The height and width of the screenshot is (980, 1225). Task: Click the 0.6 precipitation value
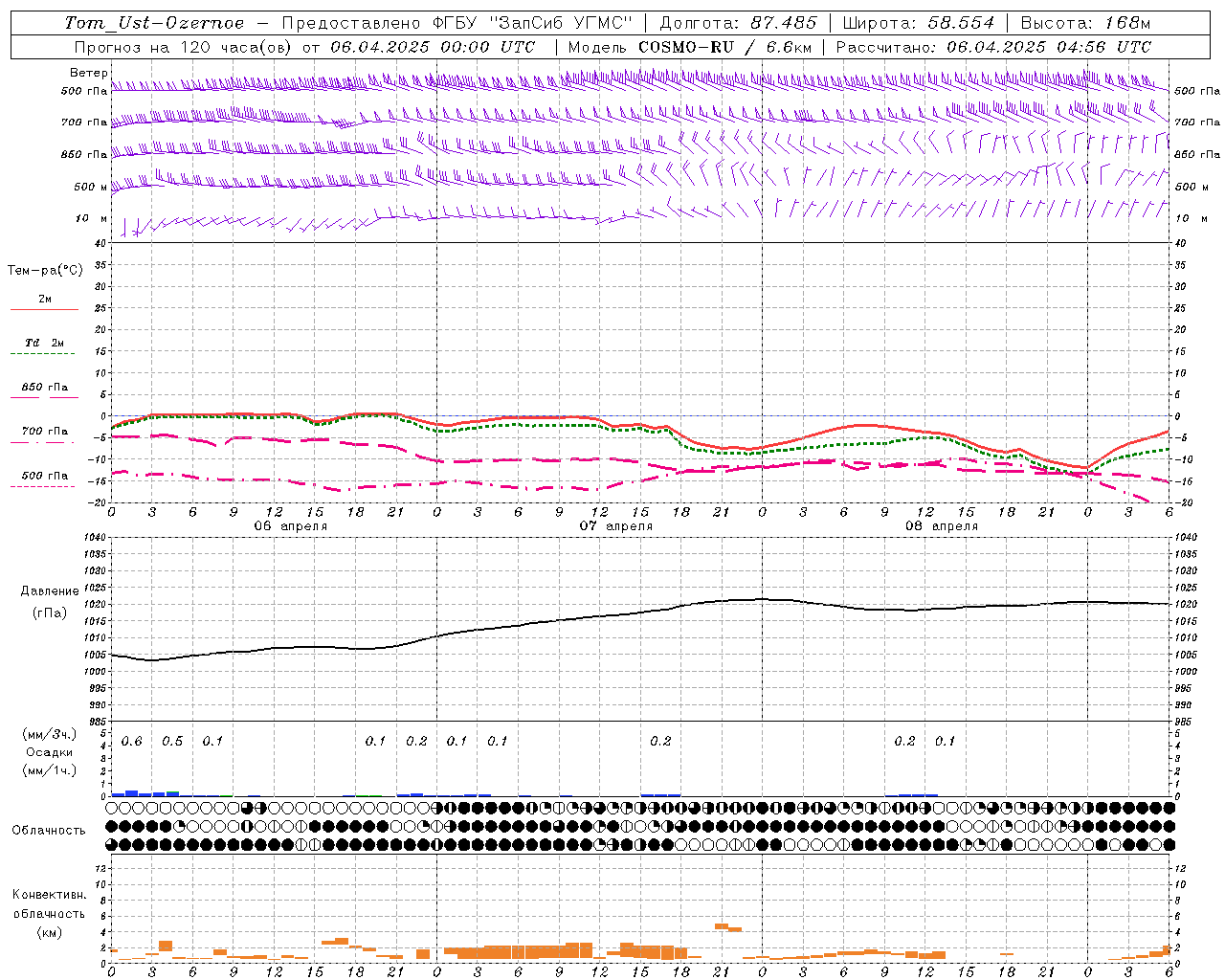tap(132, 742)
